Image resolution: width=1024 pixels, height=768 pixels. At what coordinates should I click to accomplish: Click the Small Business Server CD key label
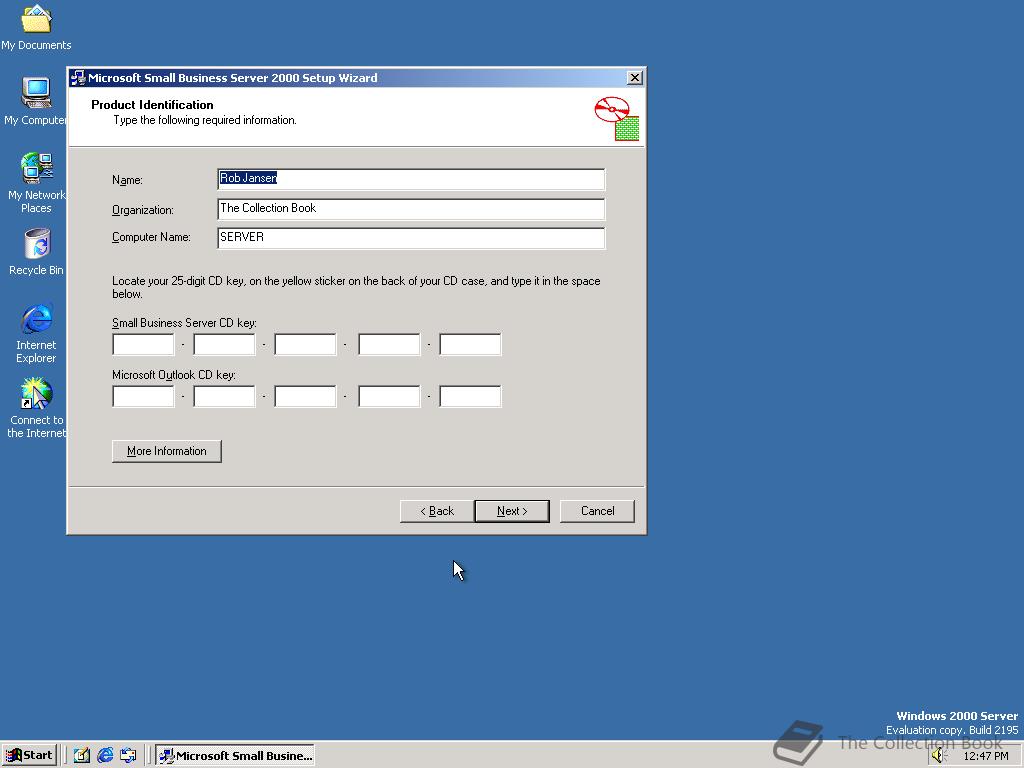pyautogui.click(x=184, y=323)
